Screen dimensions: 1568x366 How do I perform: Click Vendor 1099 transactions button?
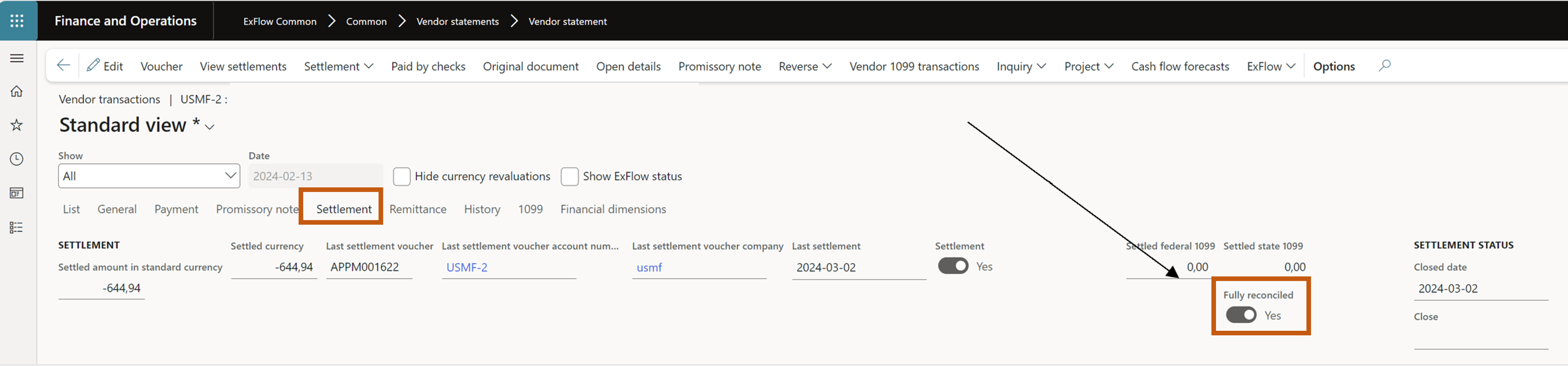click(x=914, y=66)
